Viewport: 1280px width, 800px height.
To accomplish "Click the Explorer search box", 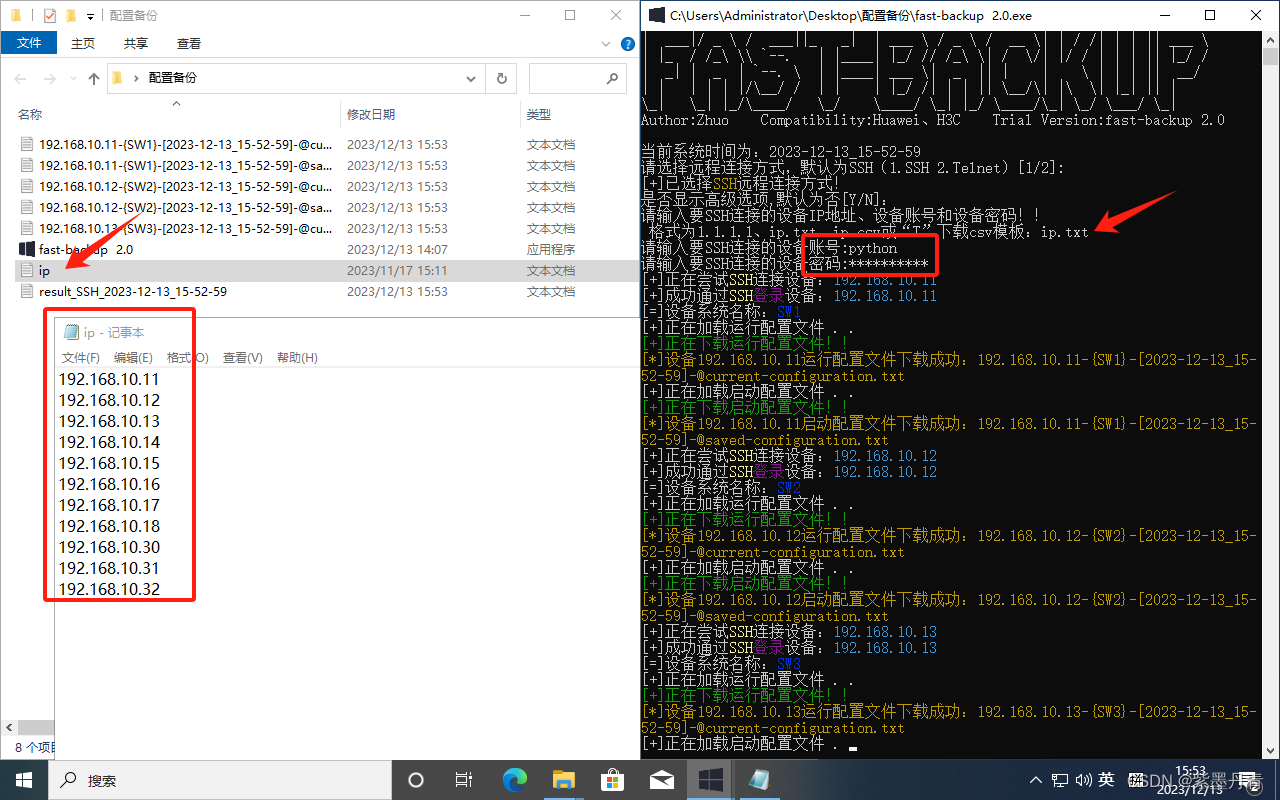I will coord(577,78).
